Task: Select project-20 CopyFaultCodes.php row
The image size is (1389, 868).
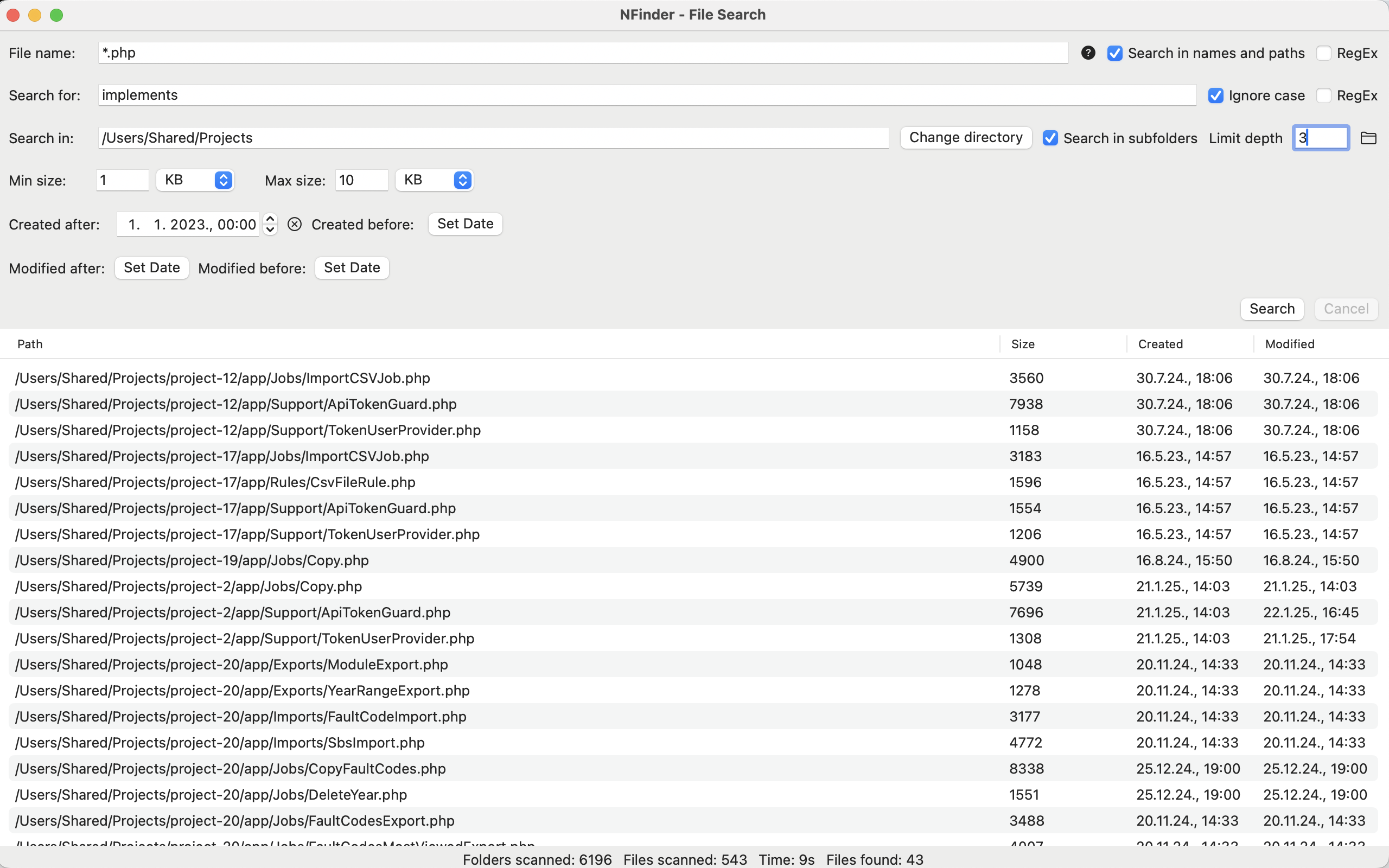Action: pyautogui.click(x=693, y=768)
